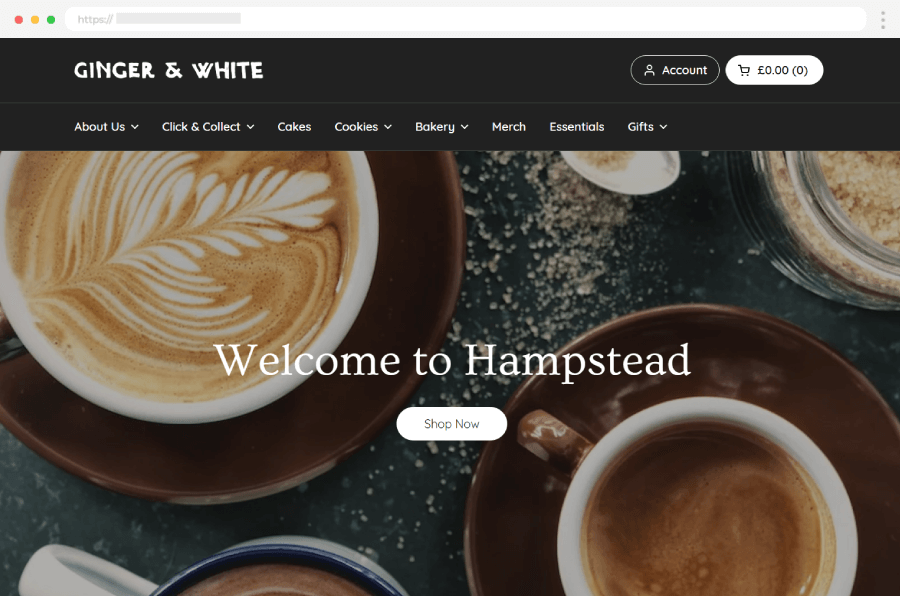View the £0.00 (0) basket
The height and width of the screenshot is (596, 900).
(774, 70)
